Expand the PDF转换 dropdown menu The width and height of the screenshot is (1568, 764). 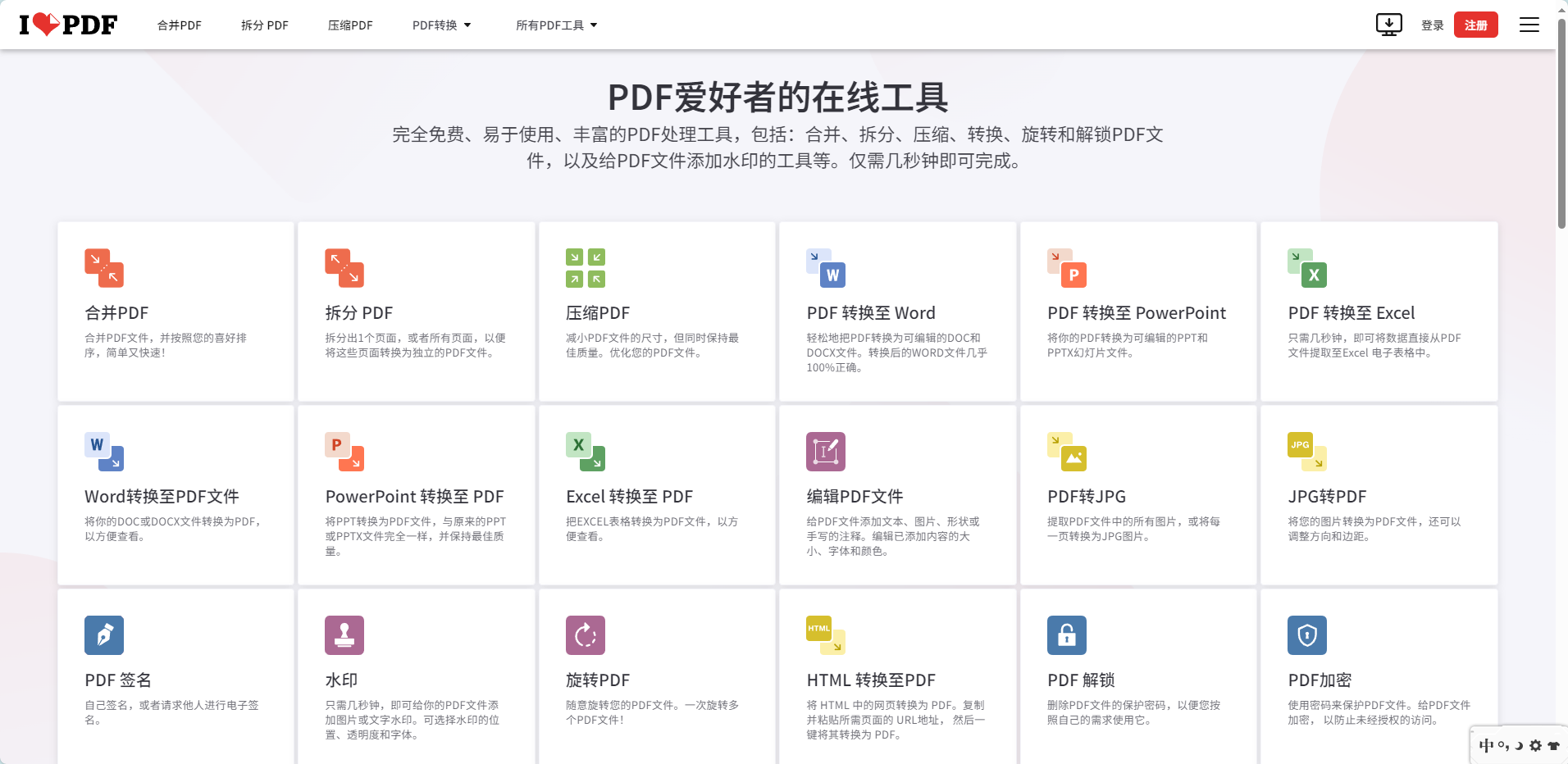coord(442,25)
